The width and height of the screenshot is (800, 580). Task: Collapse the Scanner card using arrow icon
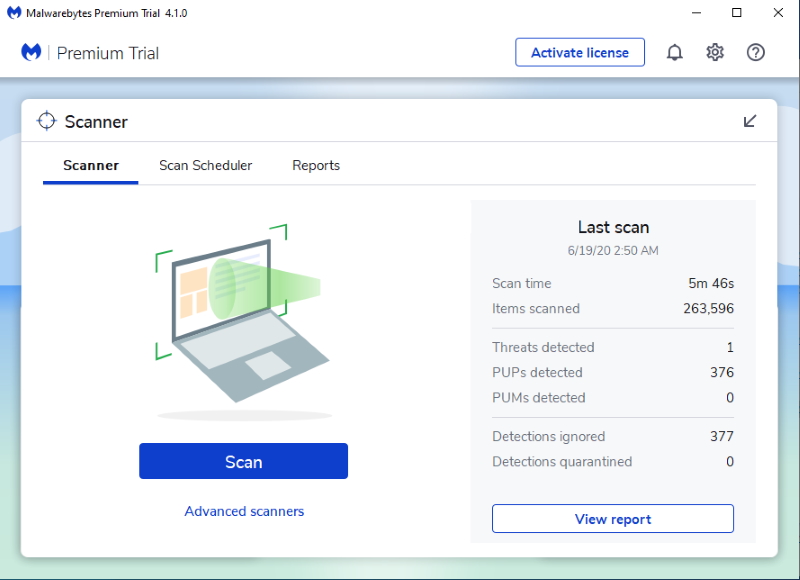(x=750, y=121)
